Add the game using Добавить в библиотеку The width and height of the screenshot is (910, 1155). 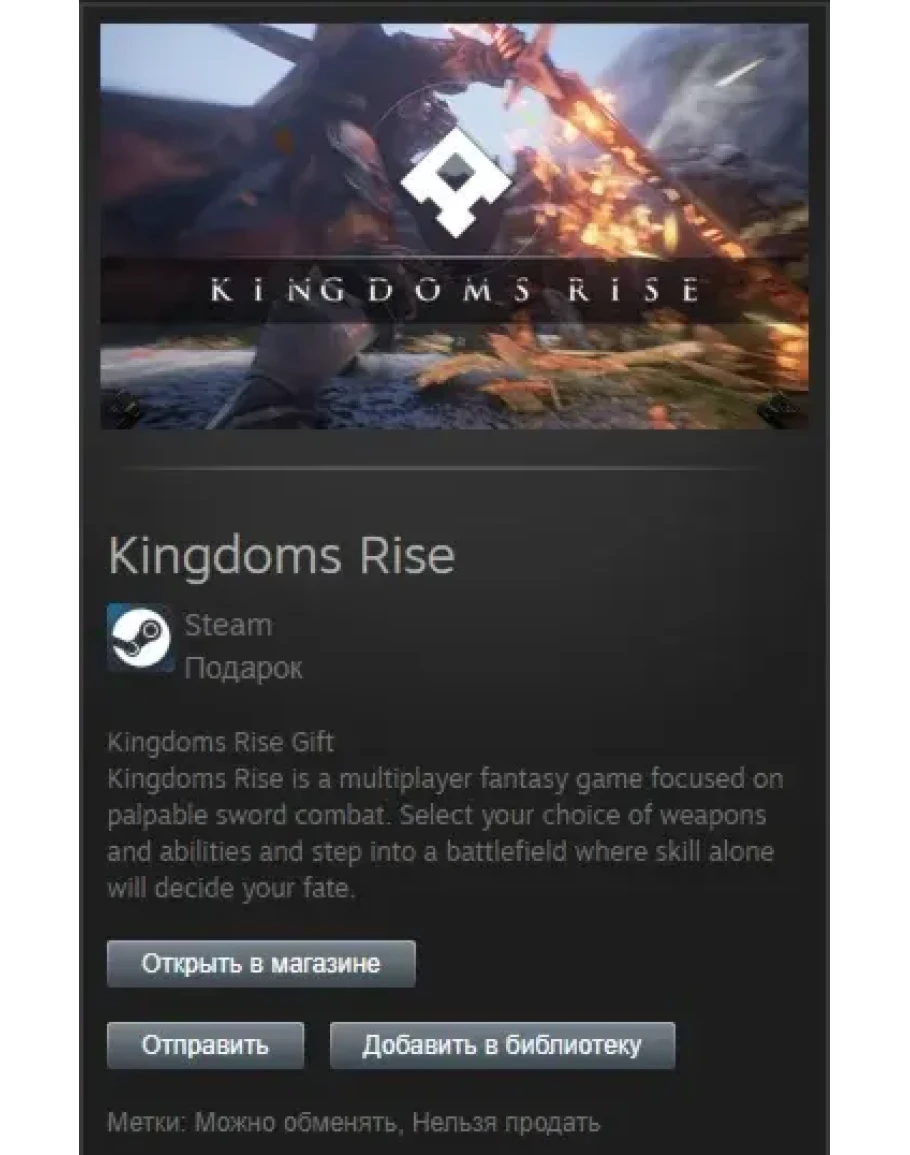tap(502, 1045)
